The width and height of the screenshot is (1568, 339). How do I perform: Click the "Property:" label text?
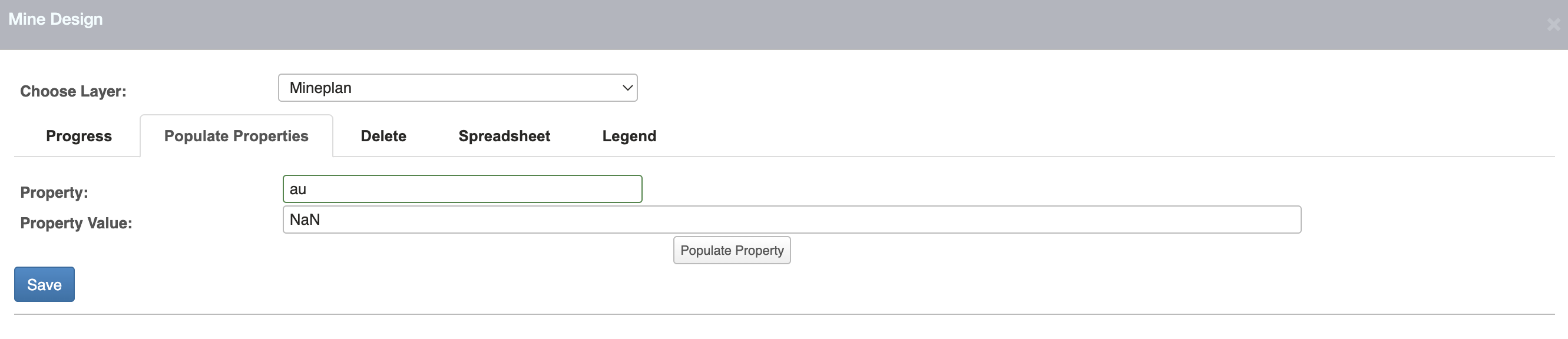(54, 192)
